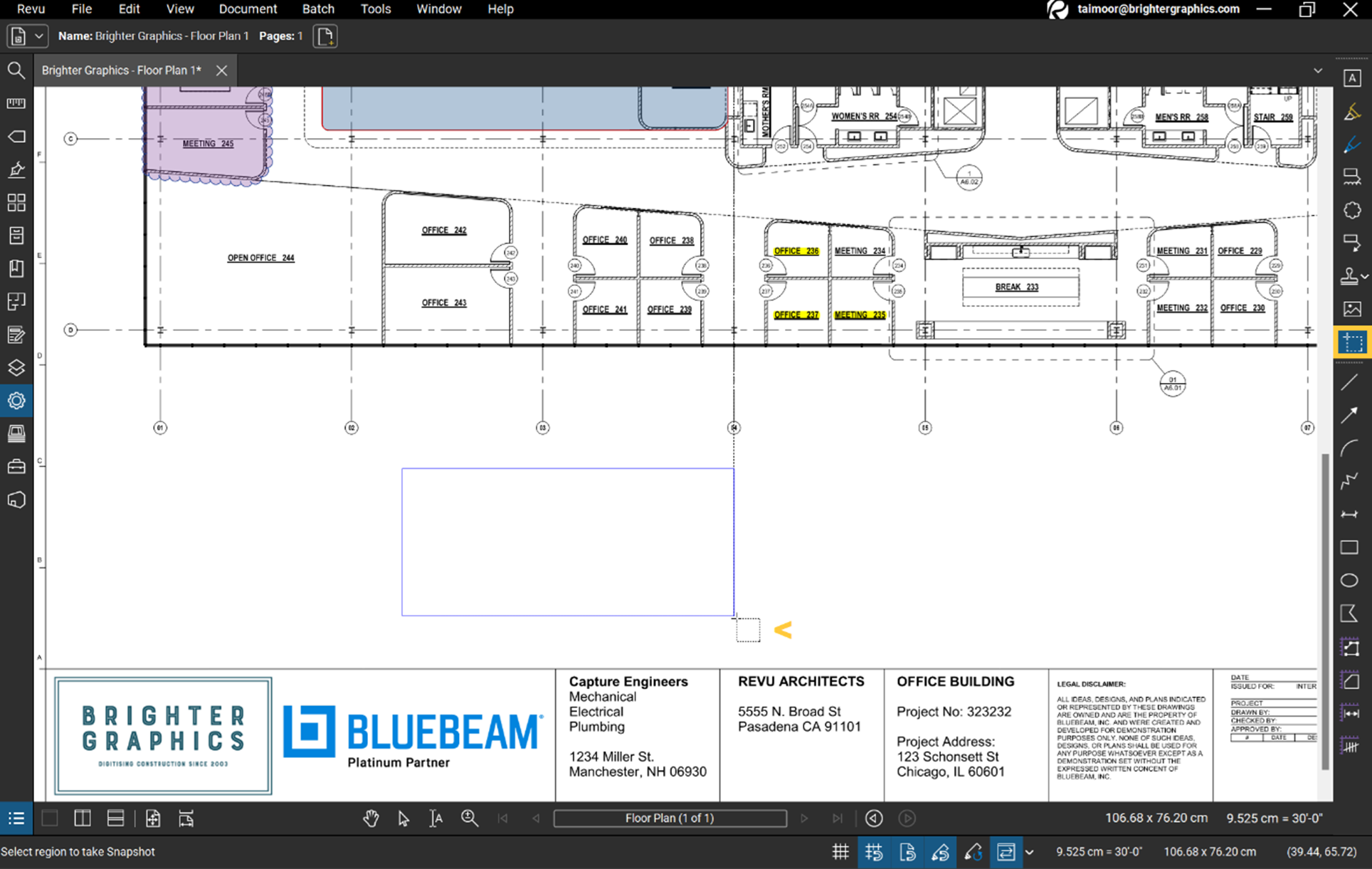Switch to Single Page view mode
The height and width of the screenshot is (869, 1372).
pos(50,818)
